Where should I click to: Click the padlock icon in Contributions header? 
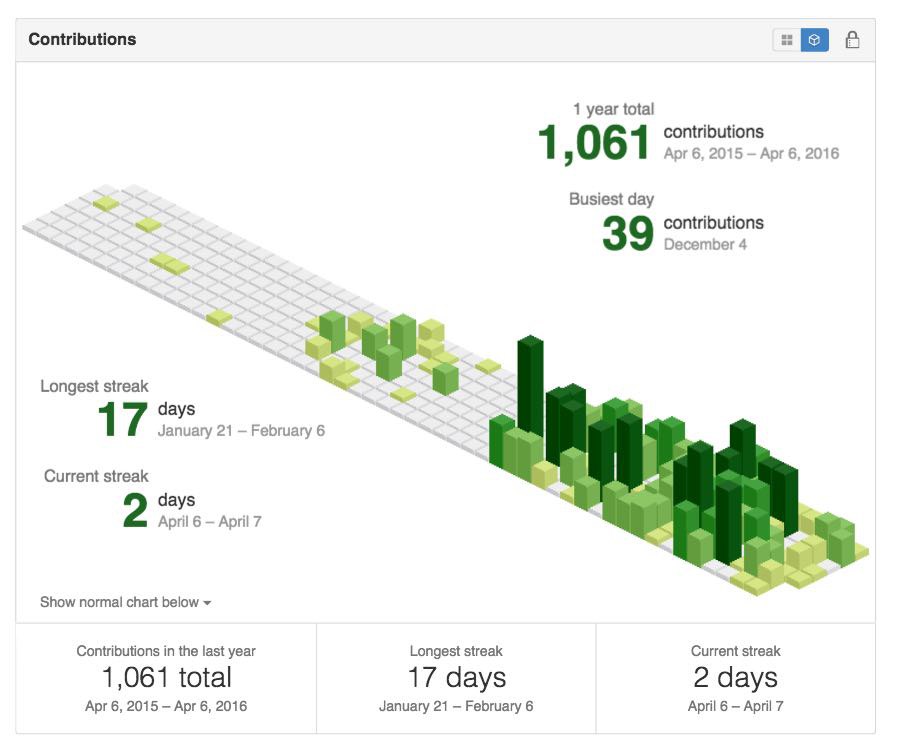(x=852, y=40)
